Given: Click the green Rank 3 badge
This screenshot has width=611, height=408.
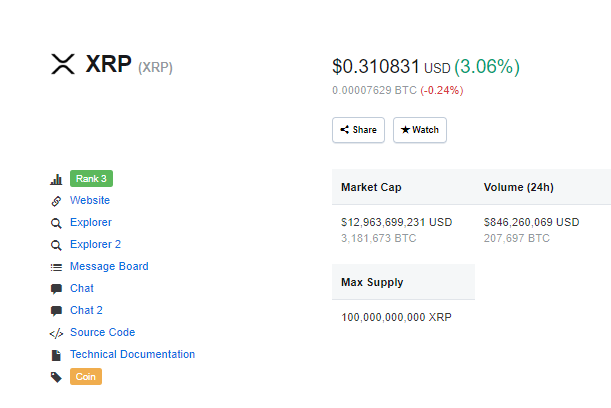Looking at the screenshot, I should tap(92, 178).
